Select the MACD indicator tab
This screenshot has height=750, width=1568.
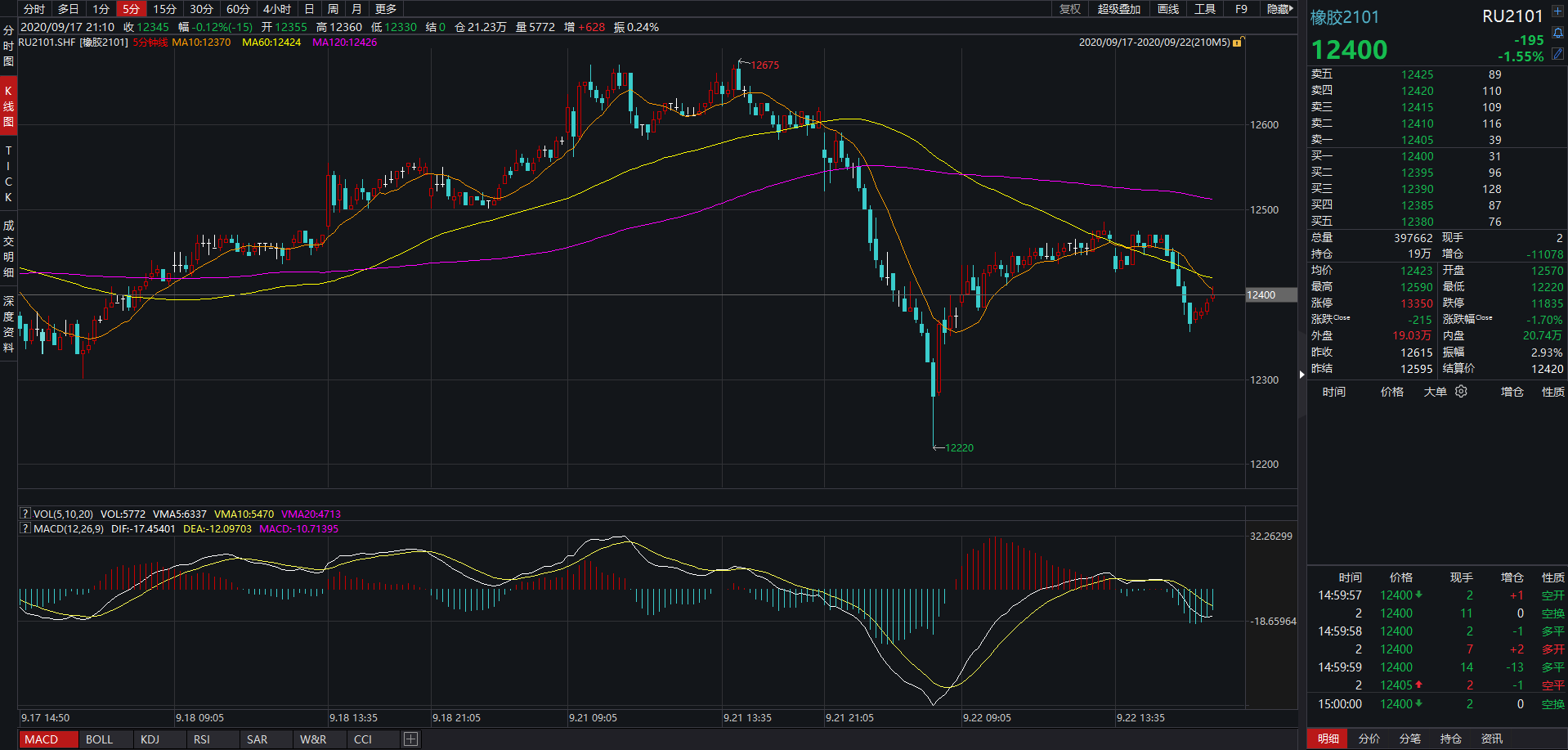pos(47,739)
